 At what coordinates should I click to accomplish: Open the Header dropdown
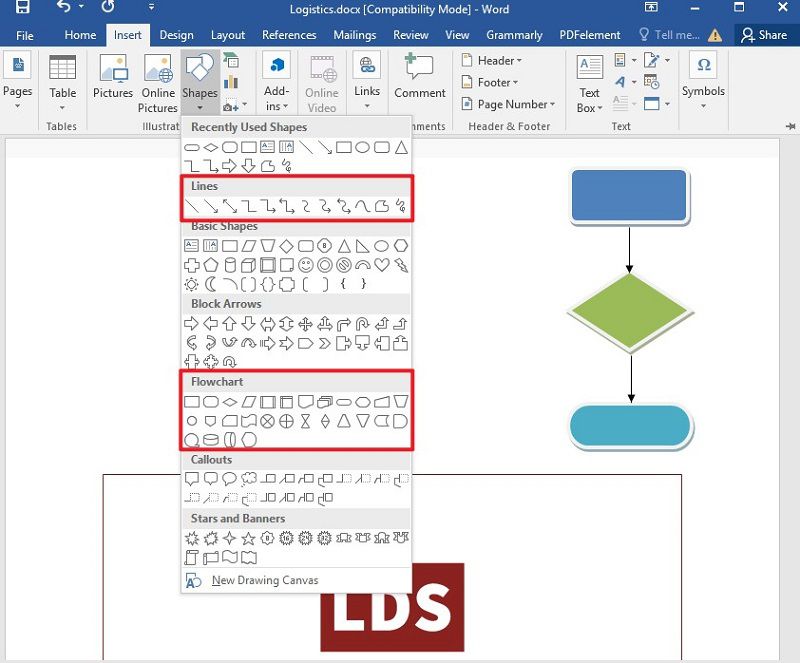coord(492,60)
